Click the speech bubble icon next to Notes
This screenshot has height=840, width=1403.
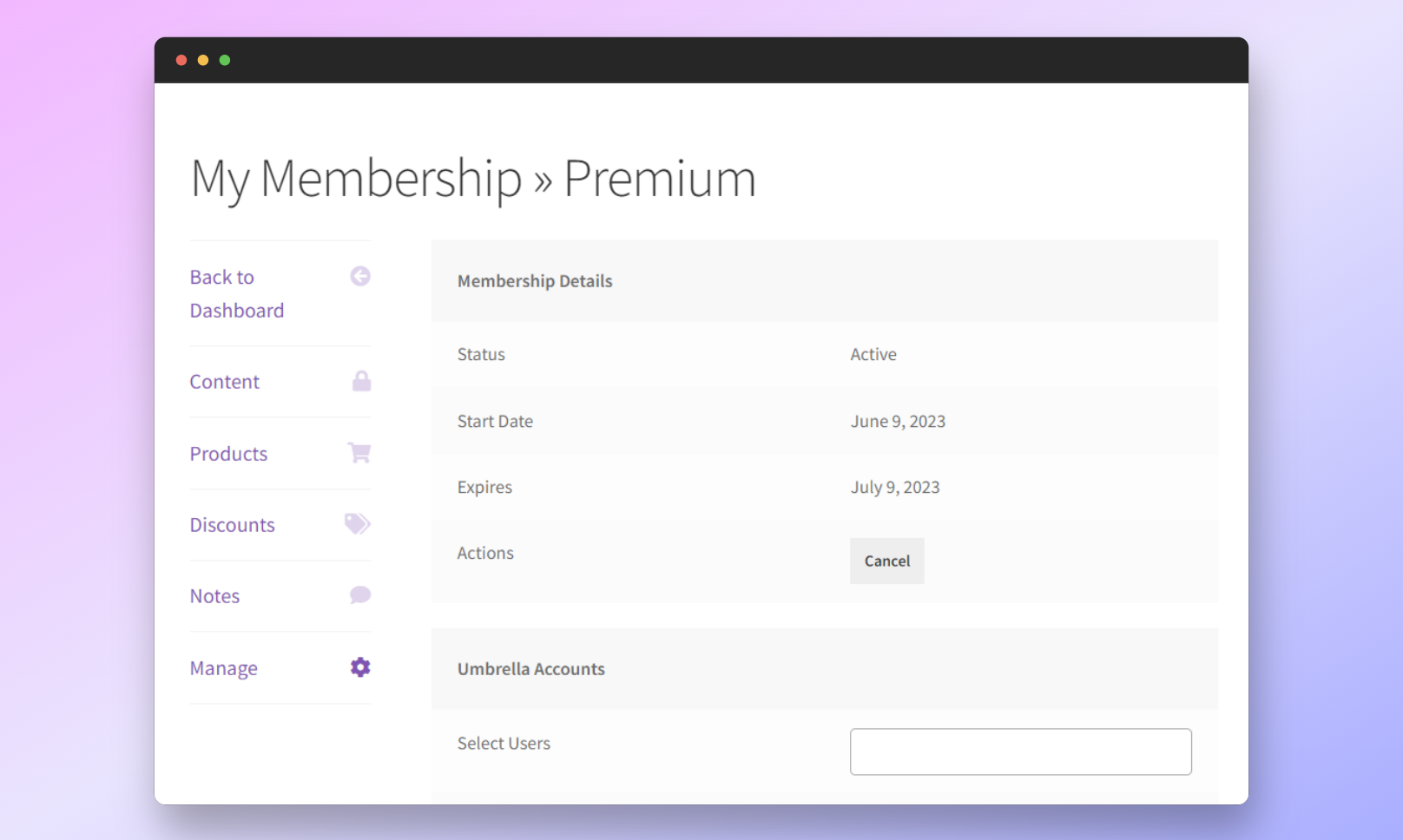[x=360, y=594]
